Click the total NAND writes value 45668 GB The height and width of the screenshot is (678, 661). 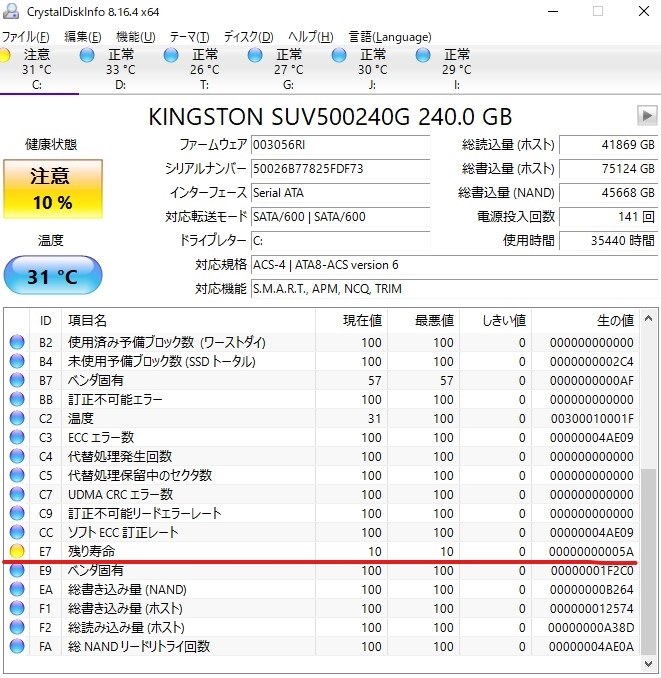(609, 193)
